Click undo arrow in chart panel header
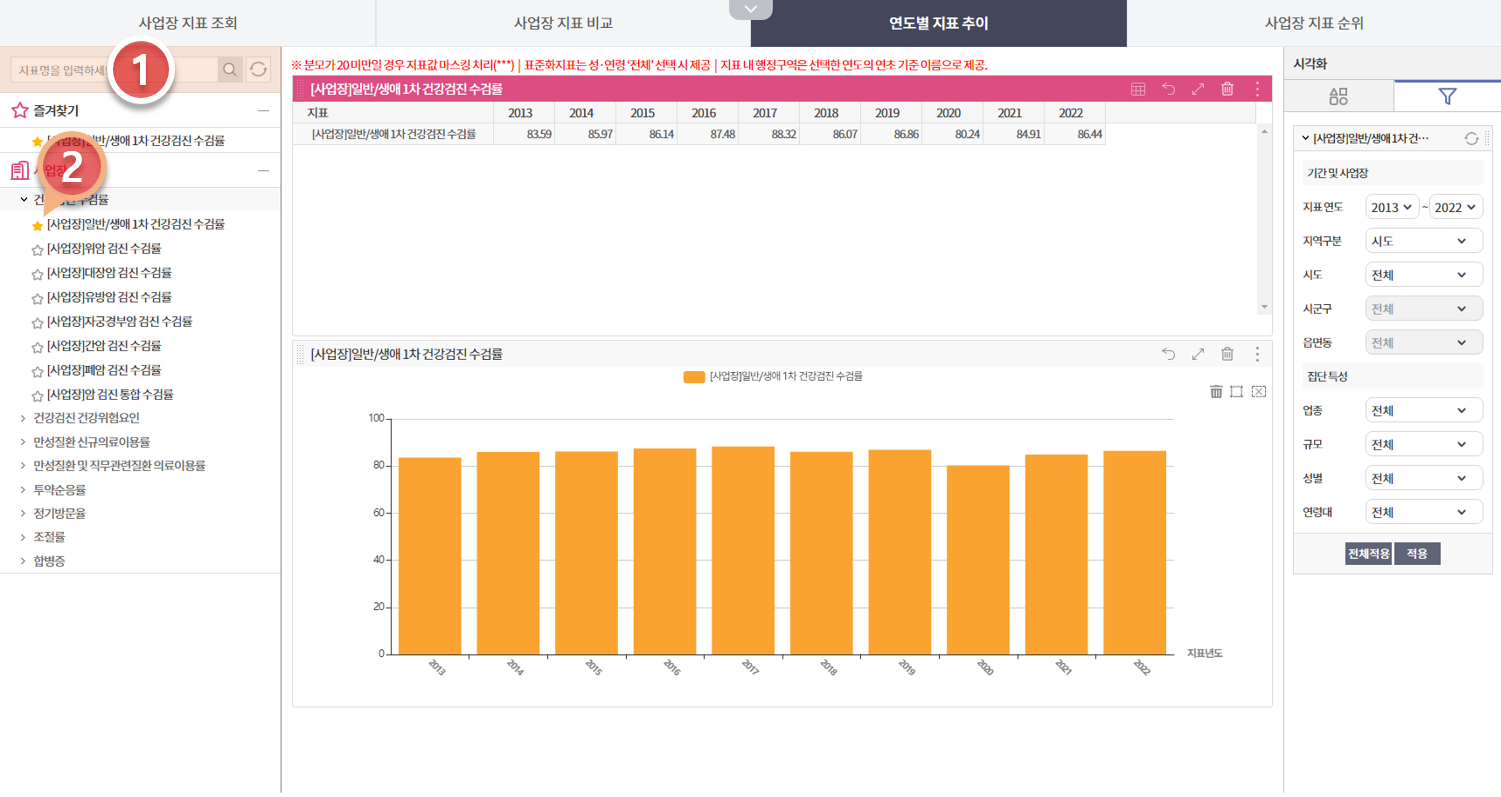Viewport: 1501px width, 797px height. [1168, 354]
